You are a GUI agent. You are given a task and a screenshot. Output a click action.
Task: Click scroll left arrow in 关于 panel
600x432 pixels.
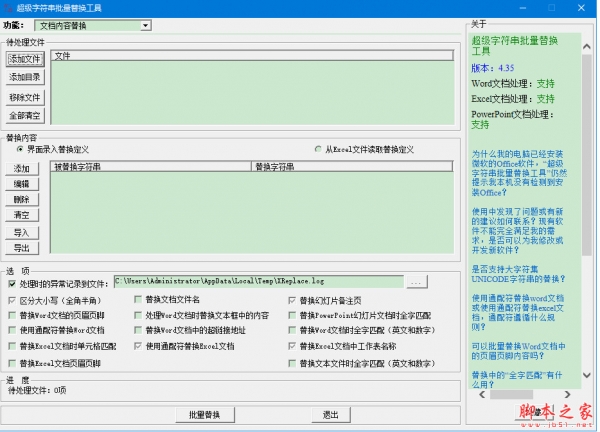click(x=482, y=395)
